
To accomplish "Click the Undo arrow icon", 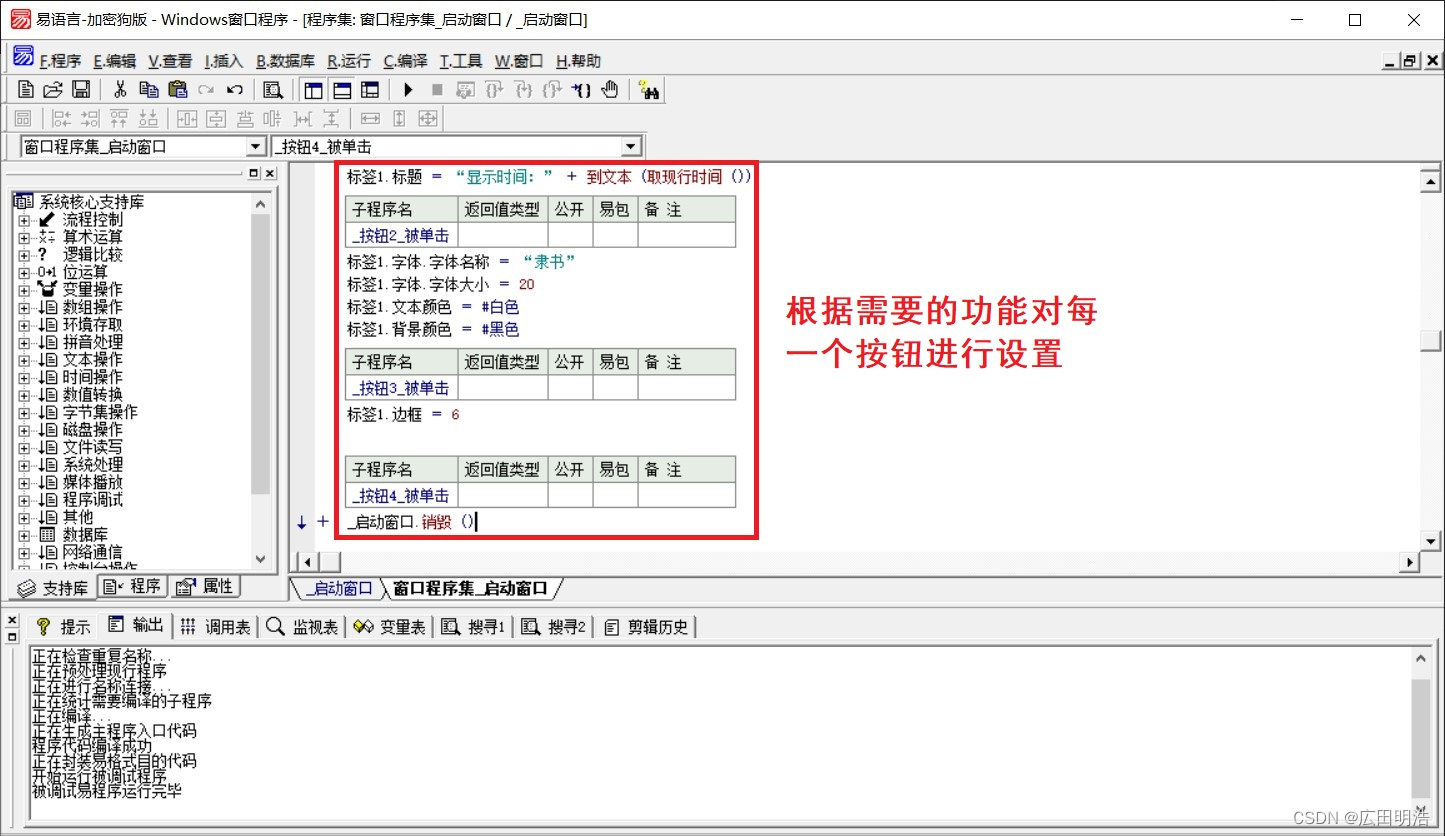I will (235, 90).
